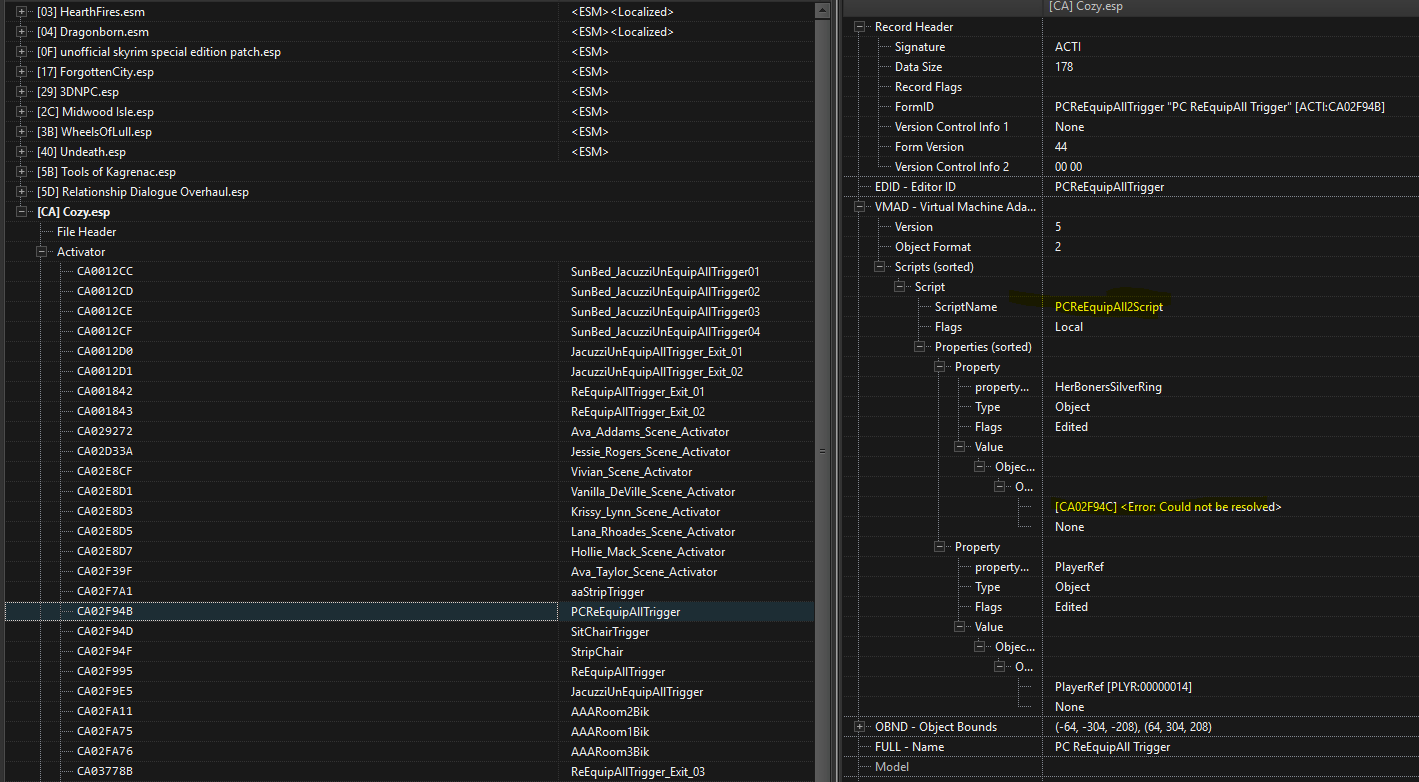Image resolution: width=1419 pixels, height=782 pixels.
Task: Collapse the Record Header section
Action: click(x=860, y=27)
